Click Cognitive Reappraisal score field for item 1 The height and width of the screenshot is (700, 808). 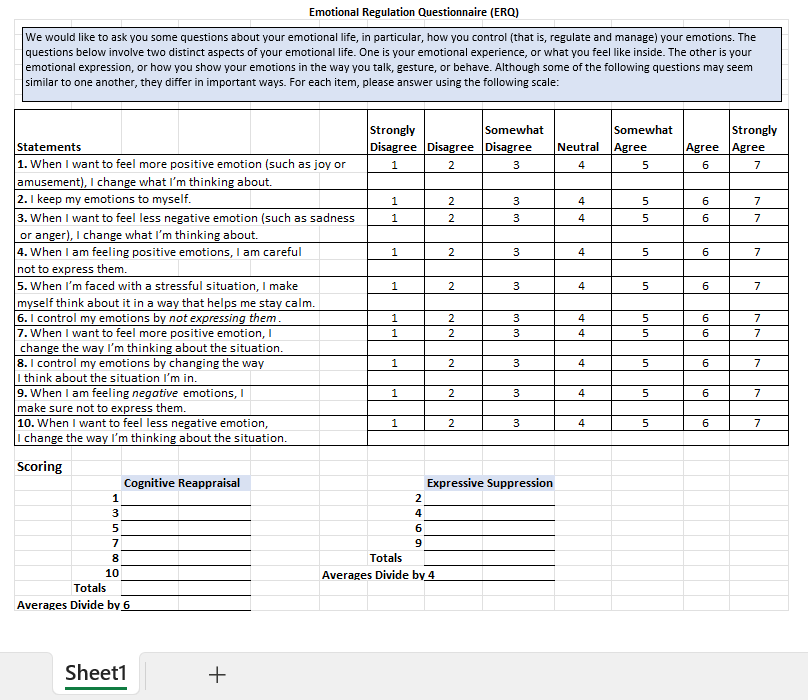pyautogui.click(x=186, y=498)
